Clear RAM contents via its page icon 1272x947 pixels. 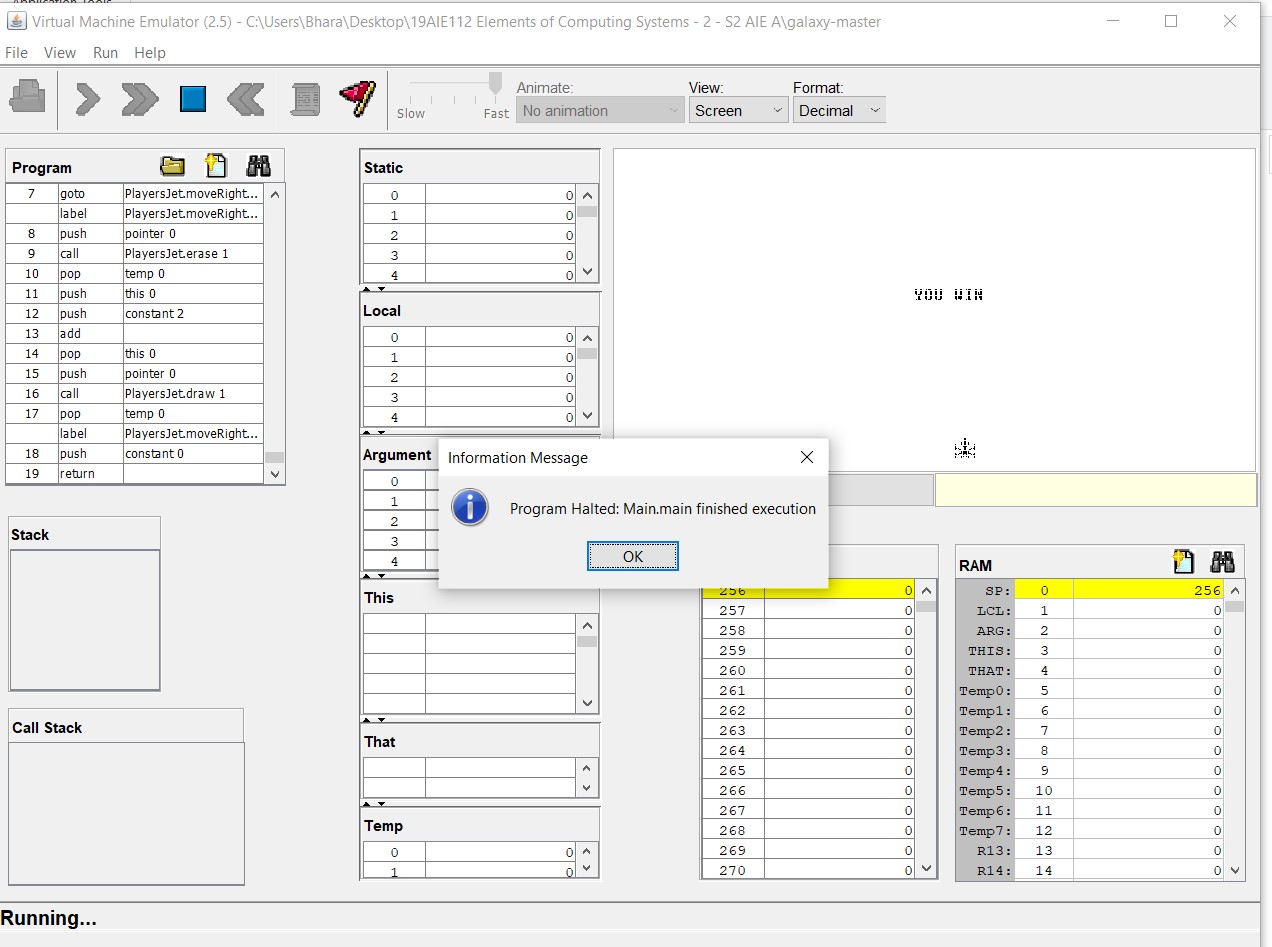(x=1184, y=561)
